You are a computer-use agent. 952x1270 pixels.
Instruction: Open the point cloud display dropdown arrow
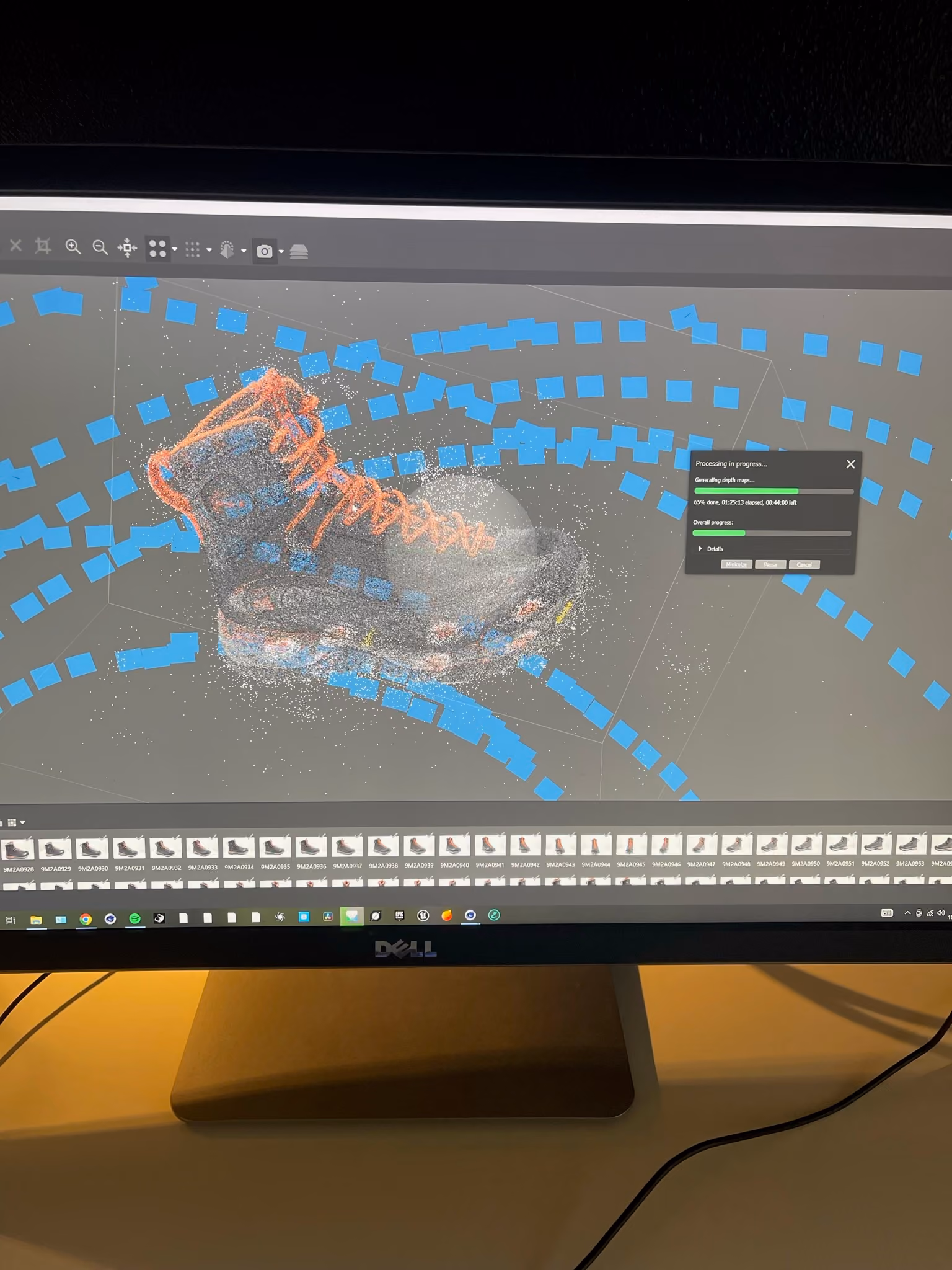point(175,249)
